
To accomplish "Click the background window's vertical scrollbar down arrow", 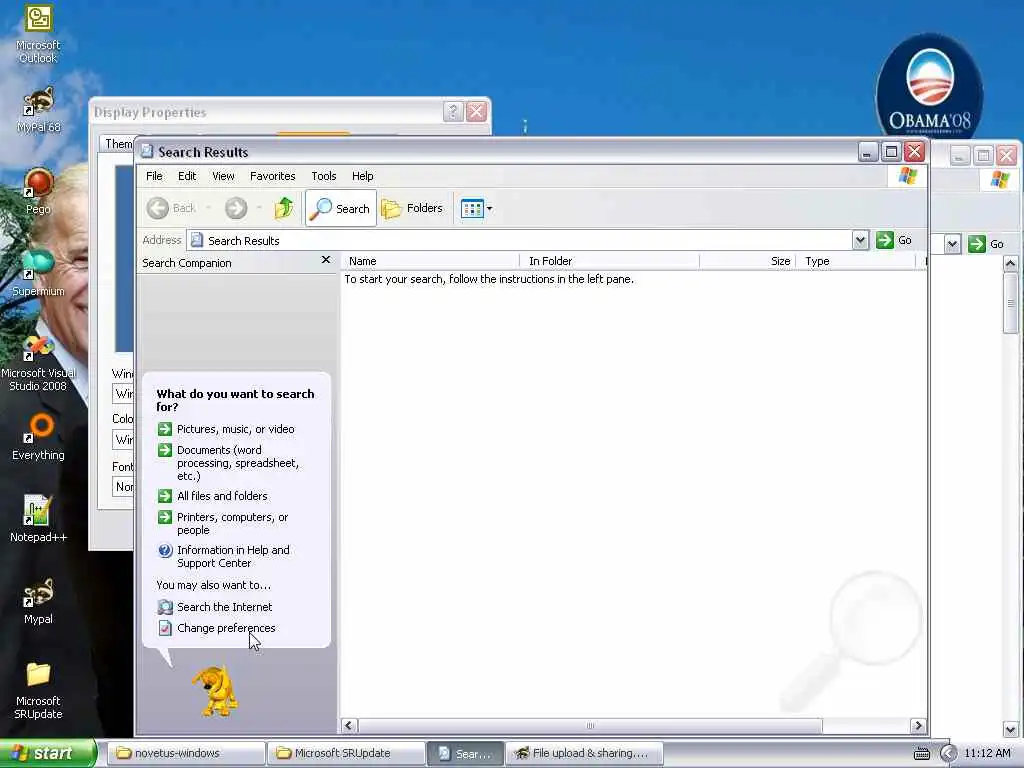I will (x=1010, y=729).
